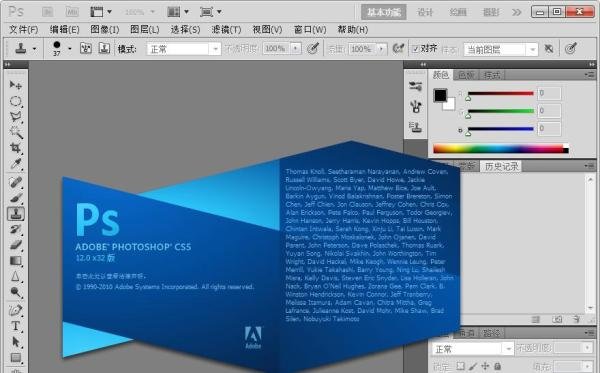This screenshot has height=373, width=600.
Task: Select the Polygonal Lasso tool
Action: point(16,117)
